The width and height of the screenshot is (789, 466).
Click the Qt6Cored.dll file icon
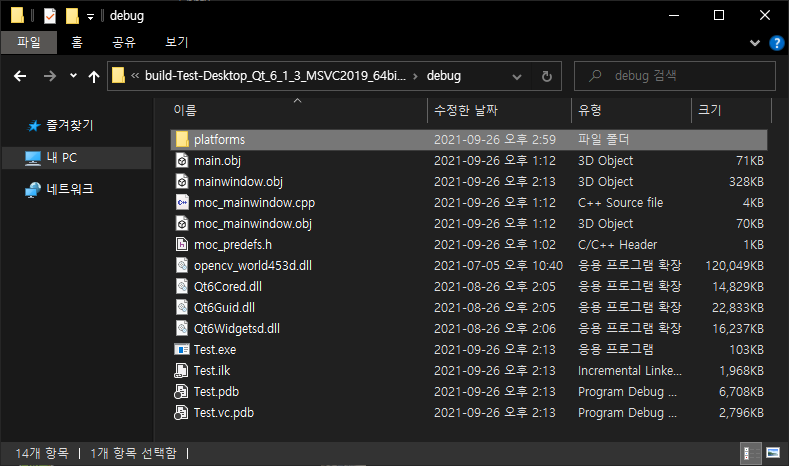coord(182,286)
